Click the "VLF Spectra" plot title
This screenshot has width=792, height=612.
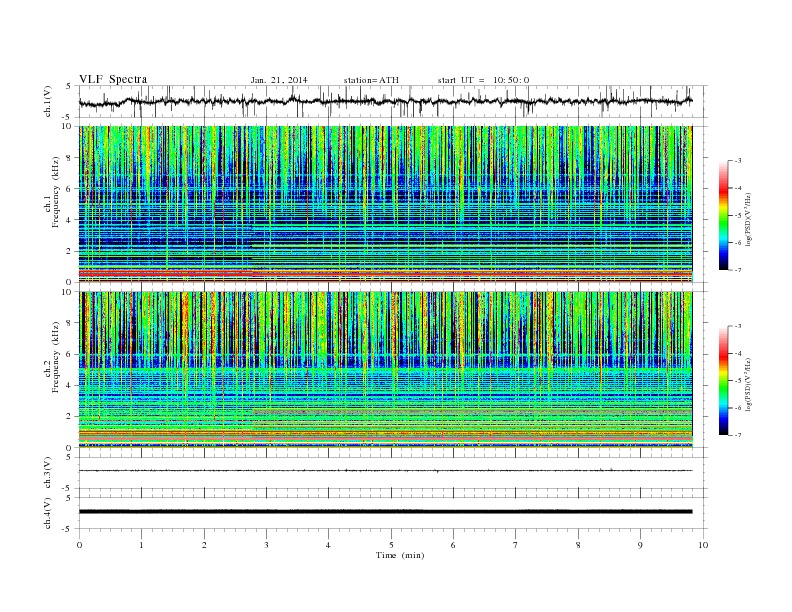point(113,79)
